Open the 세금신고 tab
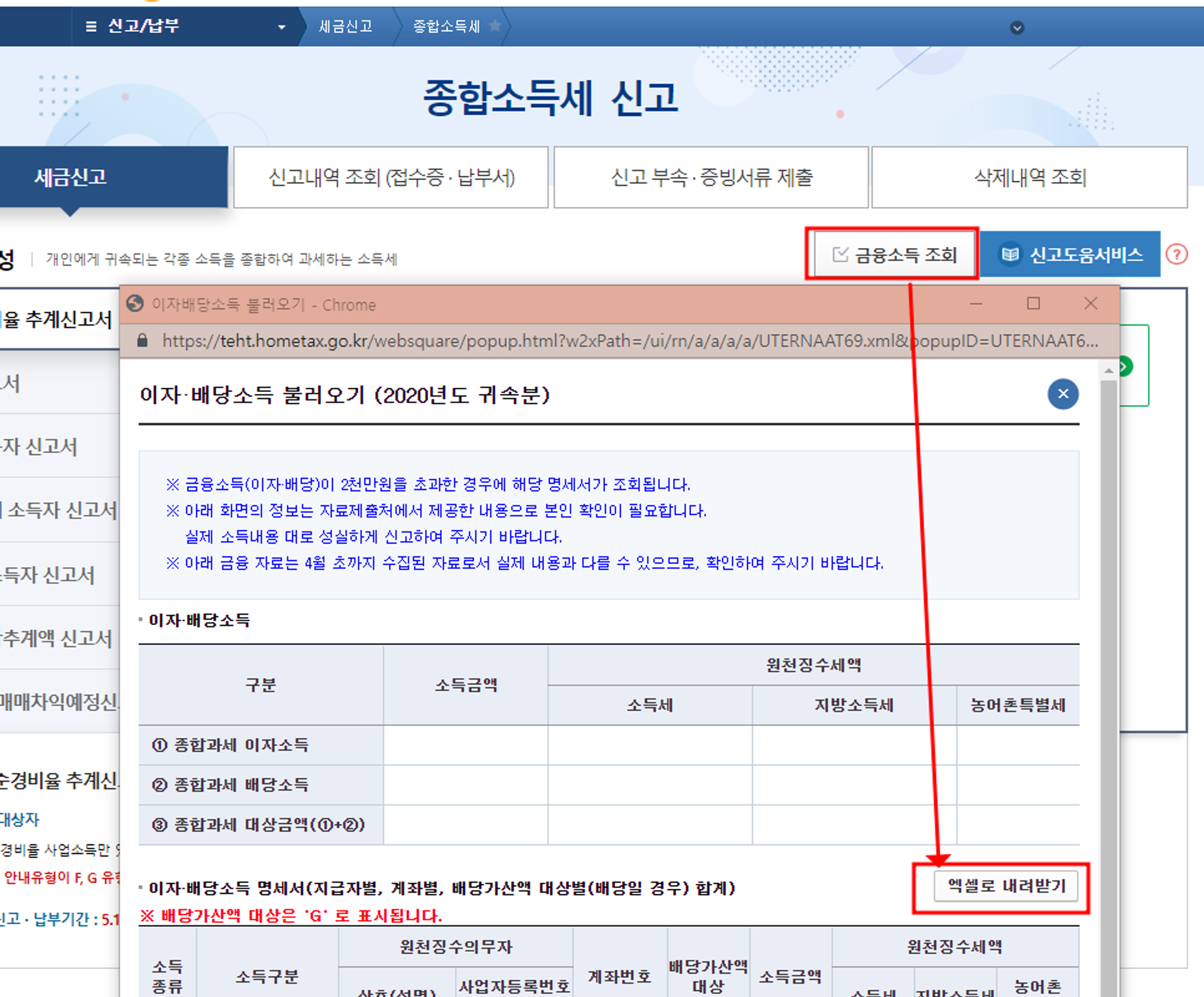This screenshot has height=997, width=1204. 71,177
